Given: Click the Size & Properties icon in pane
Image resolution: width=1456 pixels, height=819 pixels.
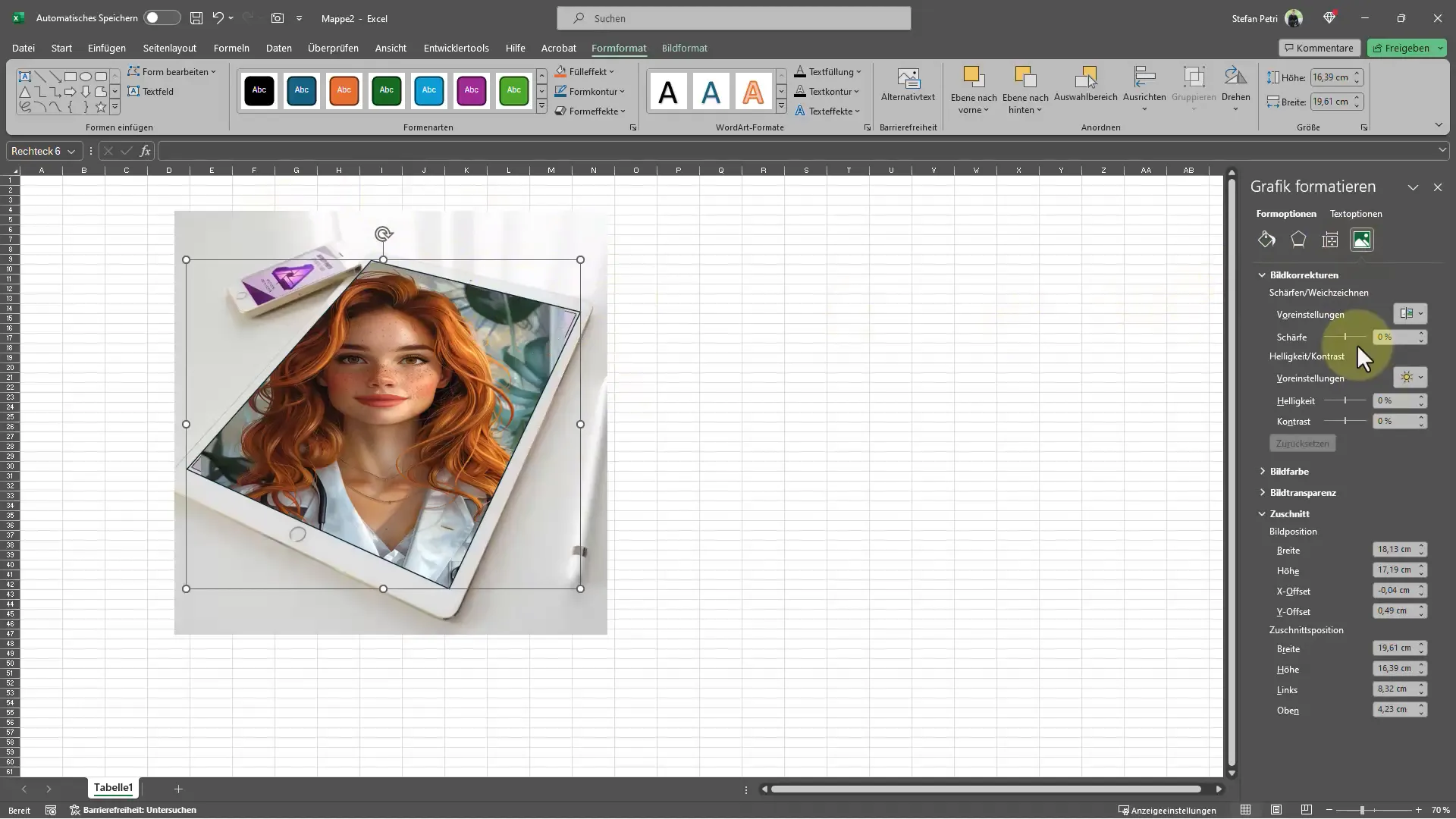Looking at the screenshot, I should (1330, 240).
